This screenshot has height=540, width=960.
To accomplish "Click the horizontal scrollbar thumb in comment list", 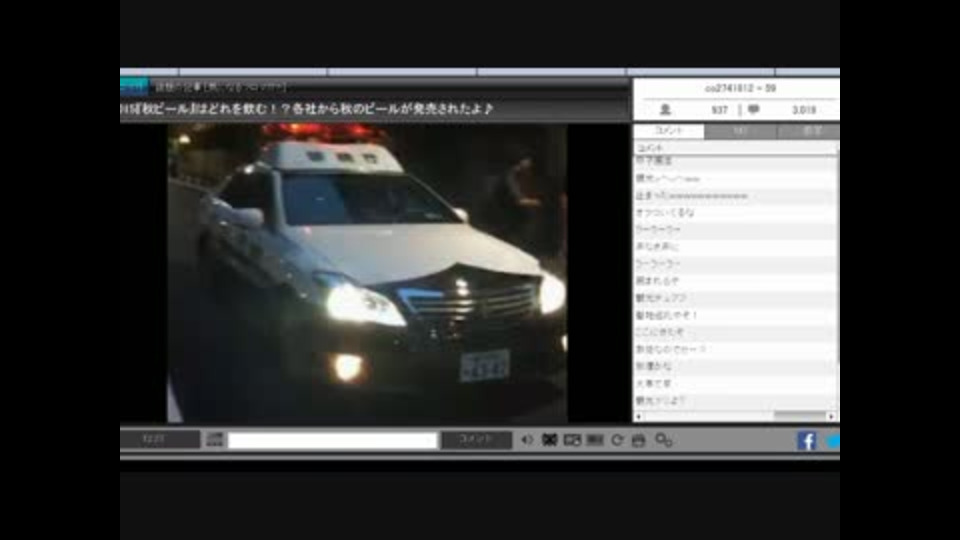I will coord(799,416).
